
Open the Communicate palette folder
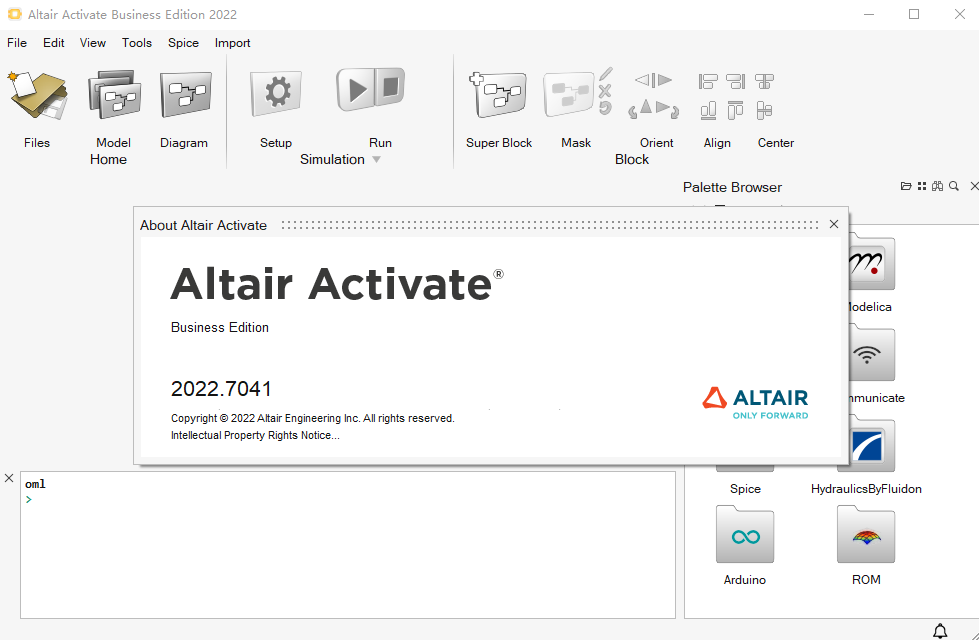[872, 353]
